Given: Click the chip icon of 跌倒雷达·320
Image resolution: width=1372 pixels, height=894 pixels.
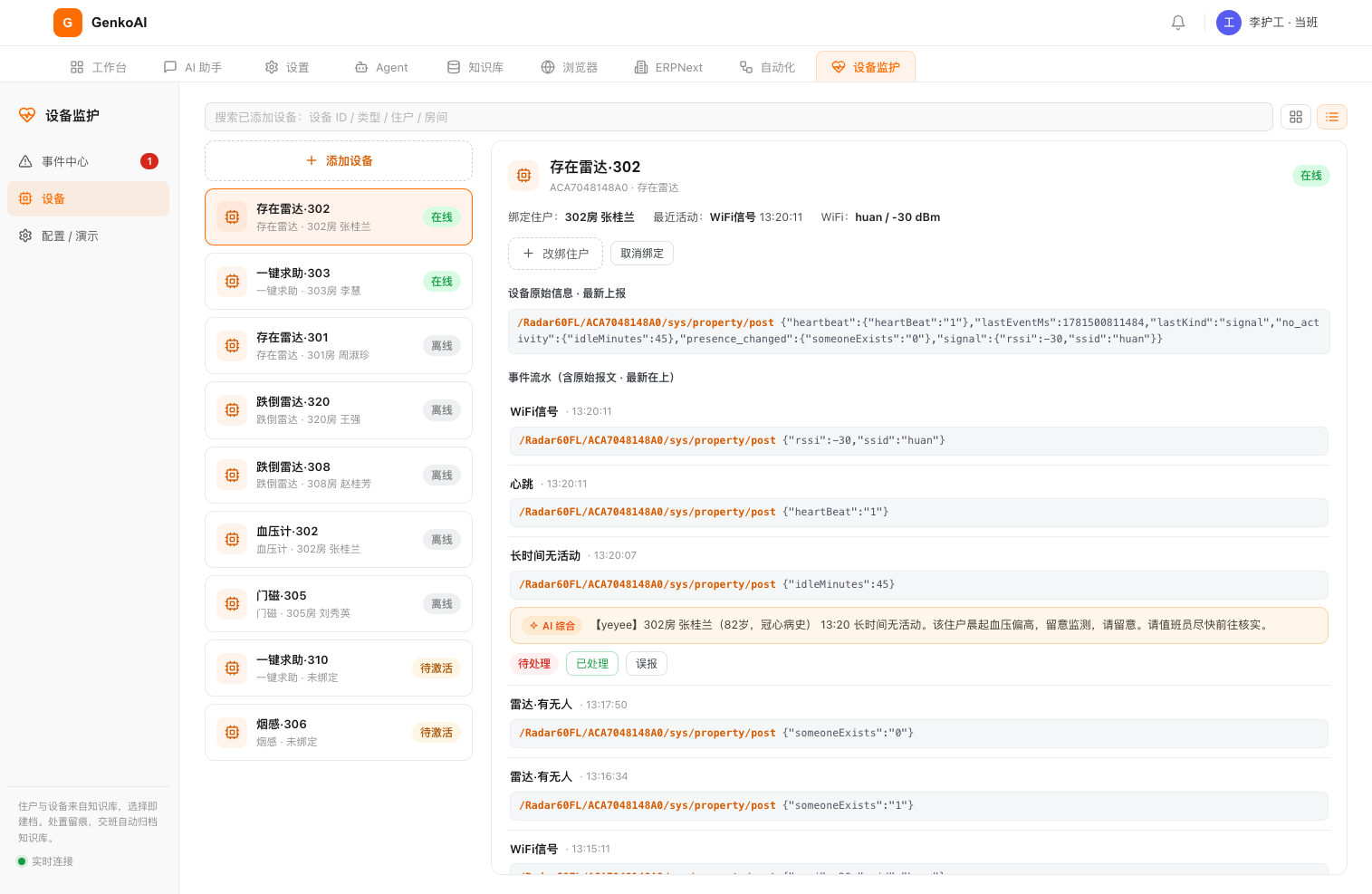Looking at the screenshot, I should click(x=232, y=410).
